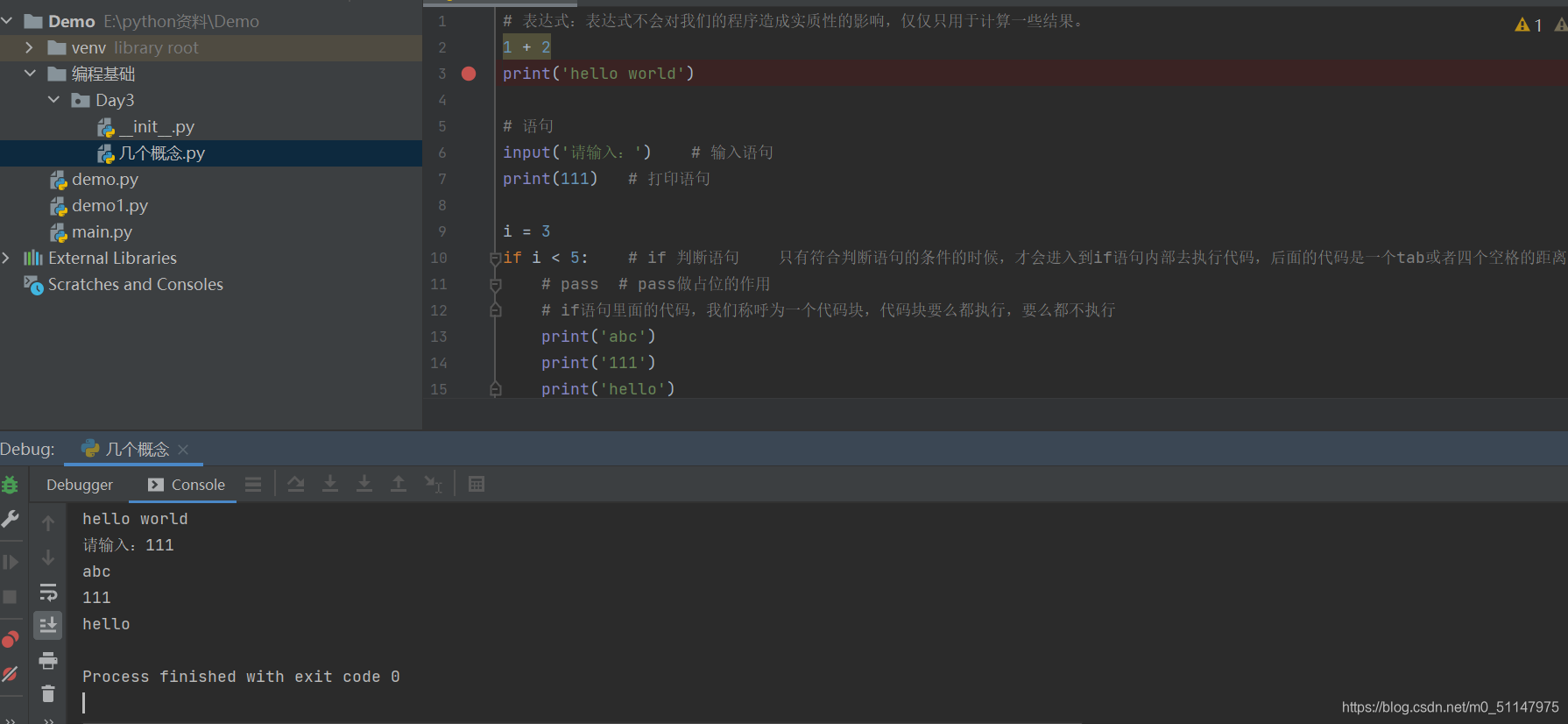Viewport: 1568px width, 724px height.
Task: Collapse the Day3 folder
Action: click(x=53, y=100)
